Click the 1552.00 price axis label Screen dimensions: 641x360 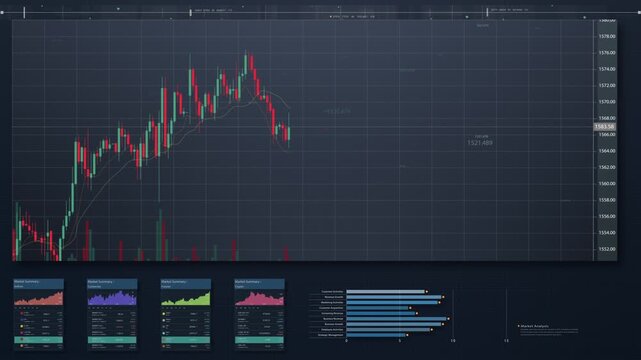click(607, 249)
